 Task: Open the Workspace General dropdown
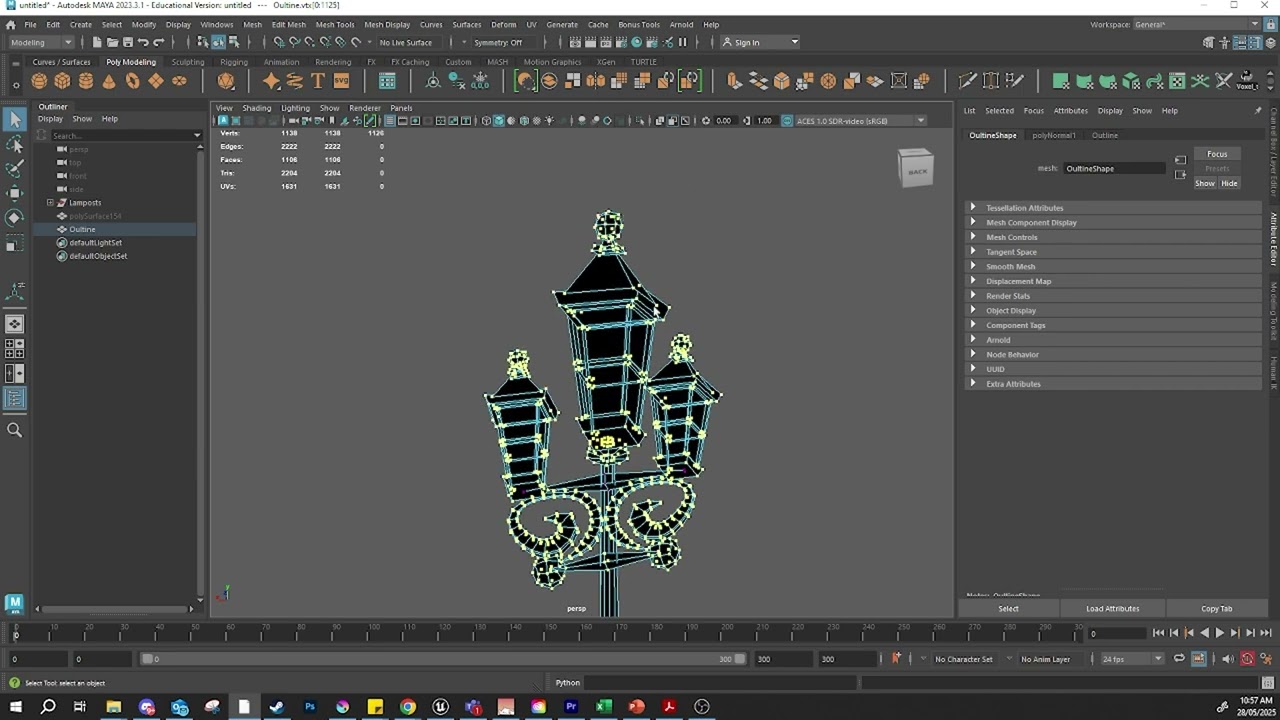tap(1196, 24)
